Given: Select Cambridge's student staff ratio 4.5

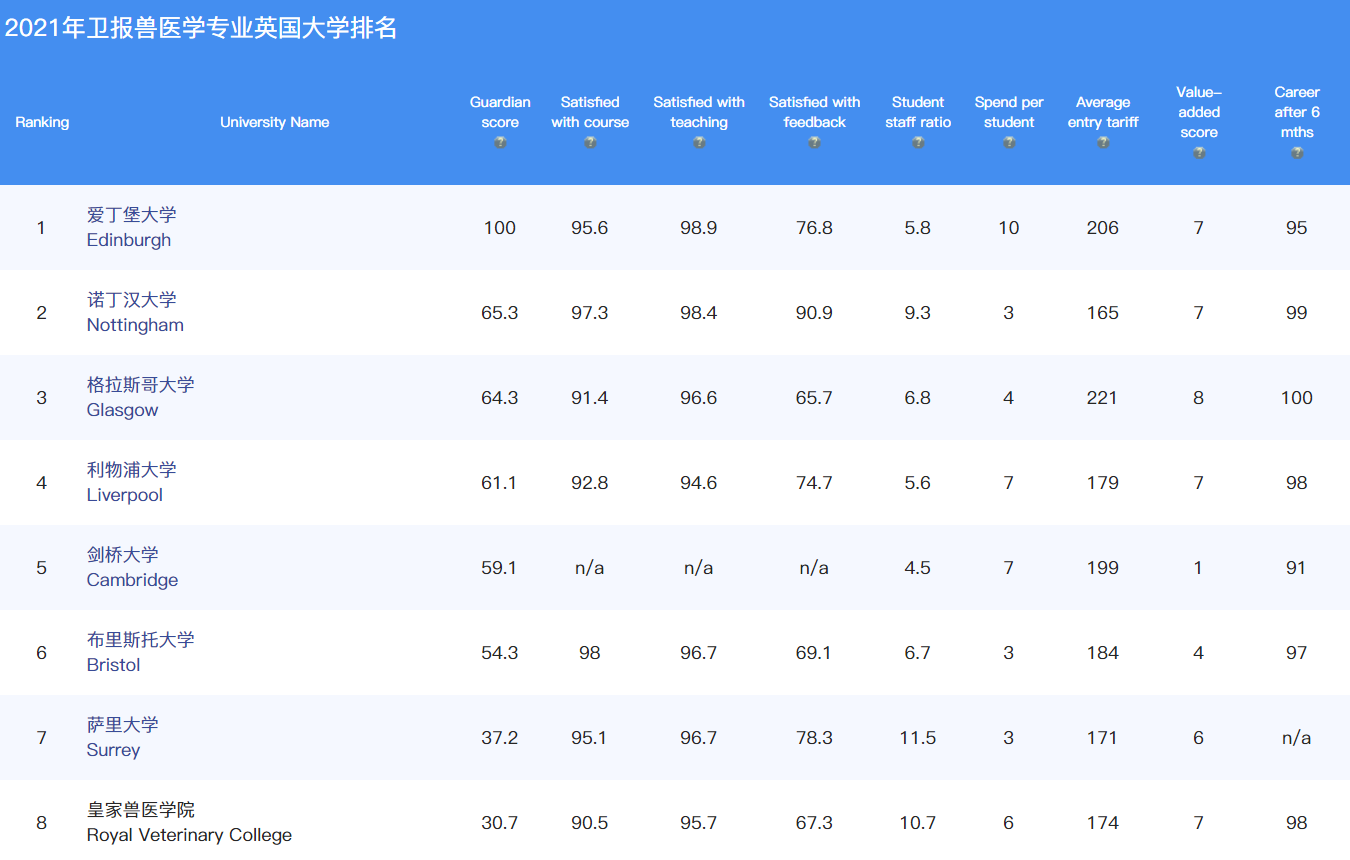Looking at the screenshot, I should coord(918,568).
